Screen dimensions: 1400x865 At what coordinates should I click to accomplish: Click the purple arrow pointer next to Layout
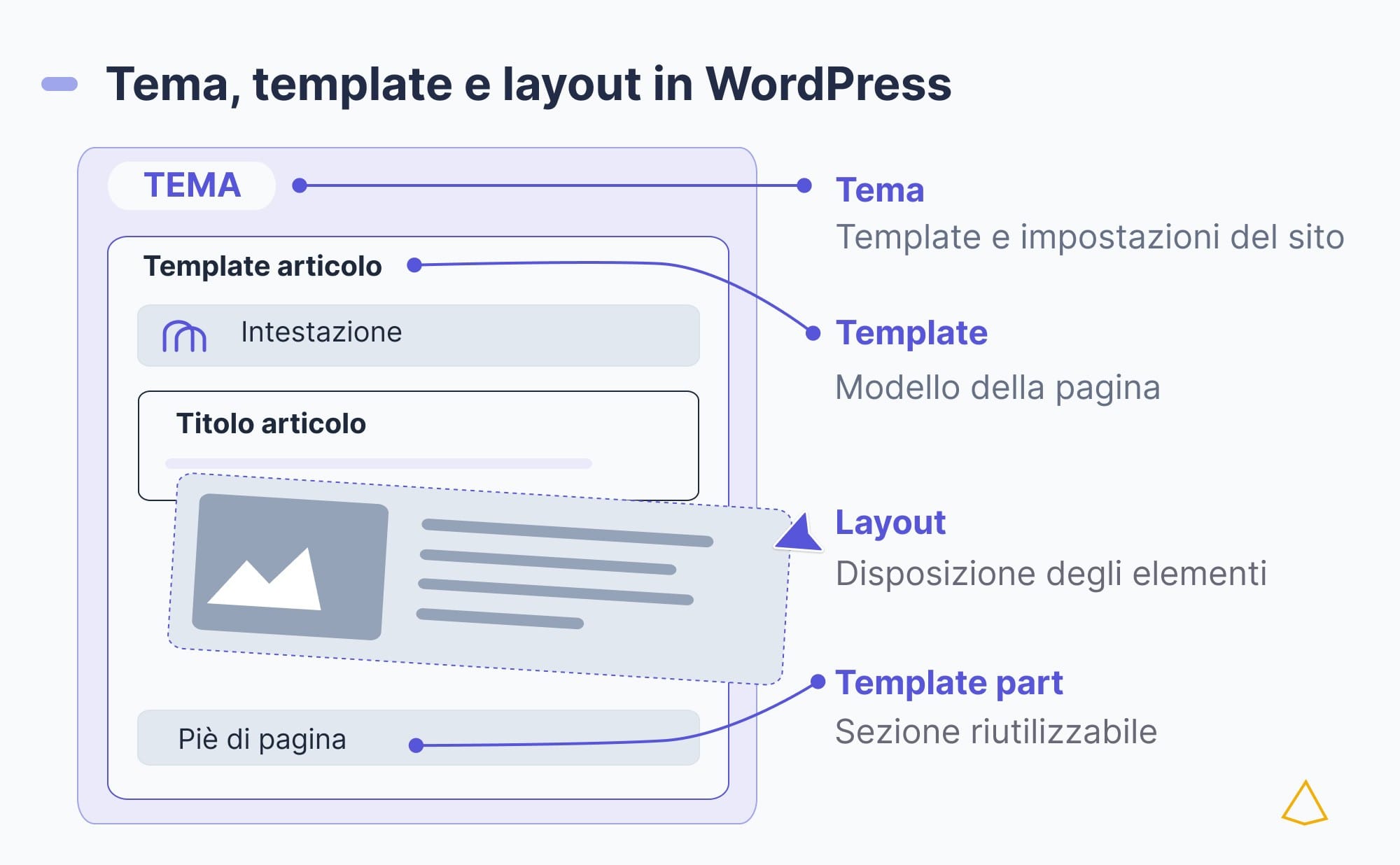[799, 533]
